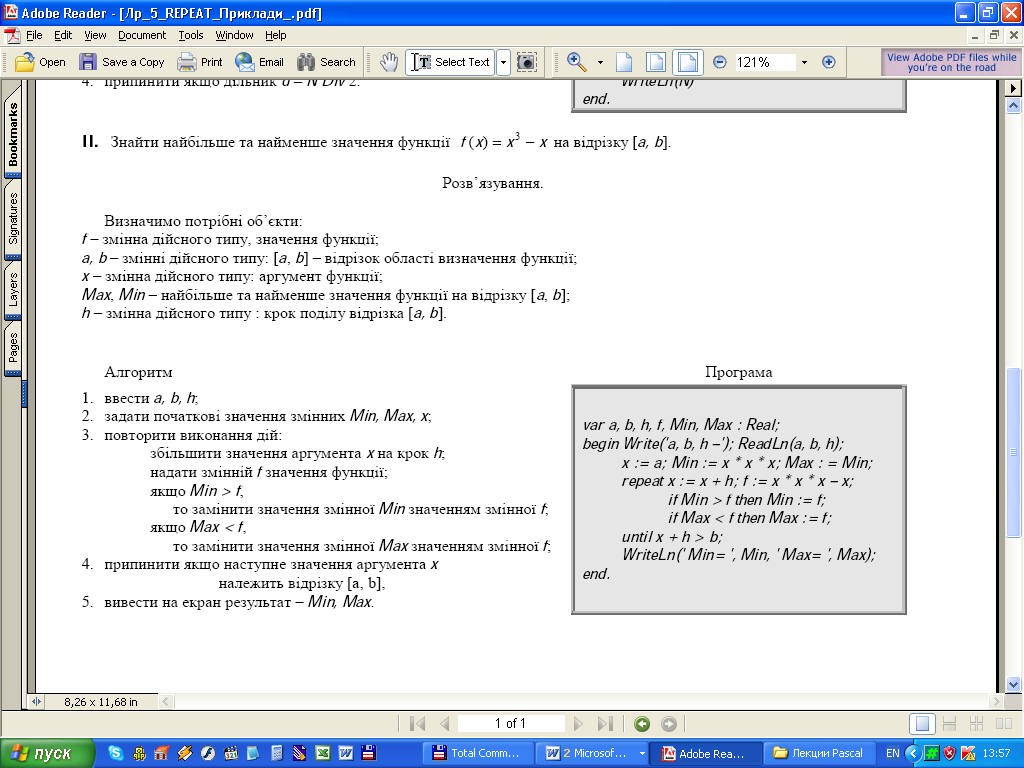This screenshot has width=1024, height=768.
Task: Set Fit Page view
Action: click(656, 62)
